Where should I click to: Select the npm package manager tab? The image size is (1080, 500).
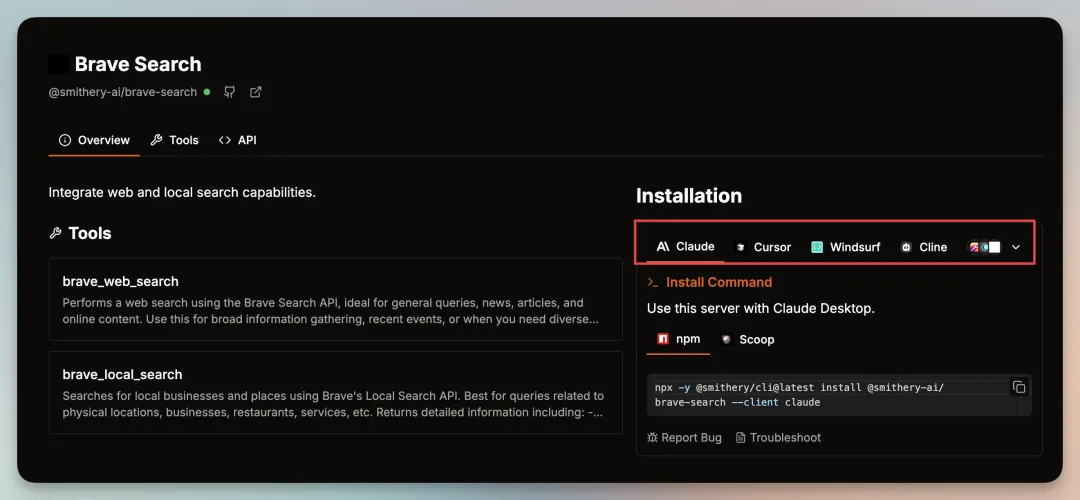(x=678, y=339)
